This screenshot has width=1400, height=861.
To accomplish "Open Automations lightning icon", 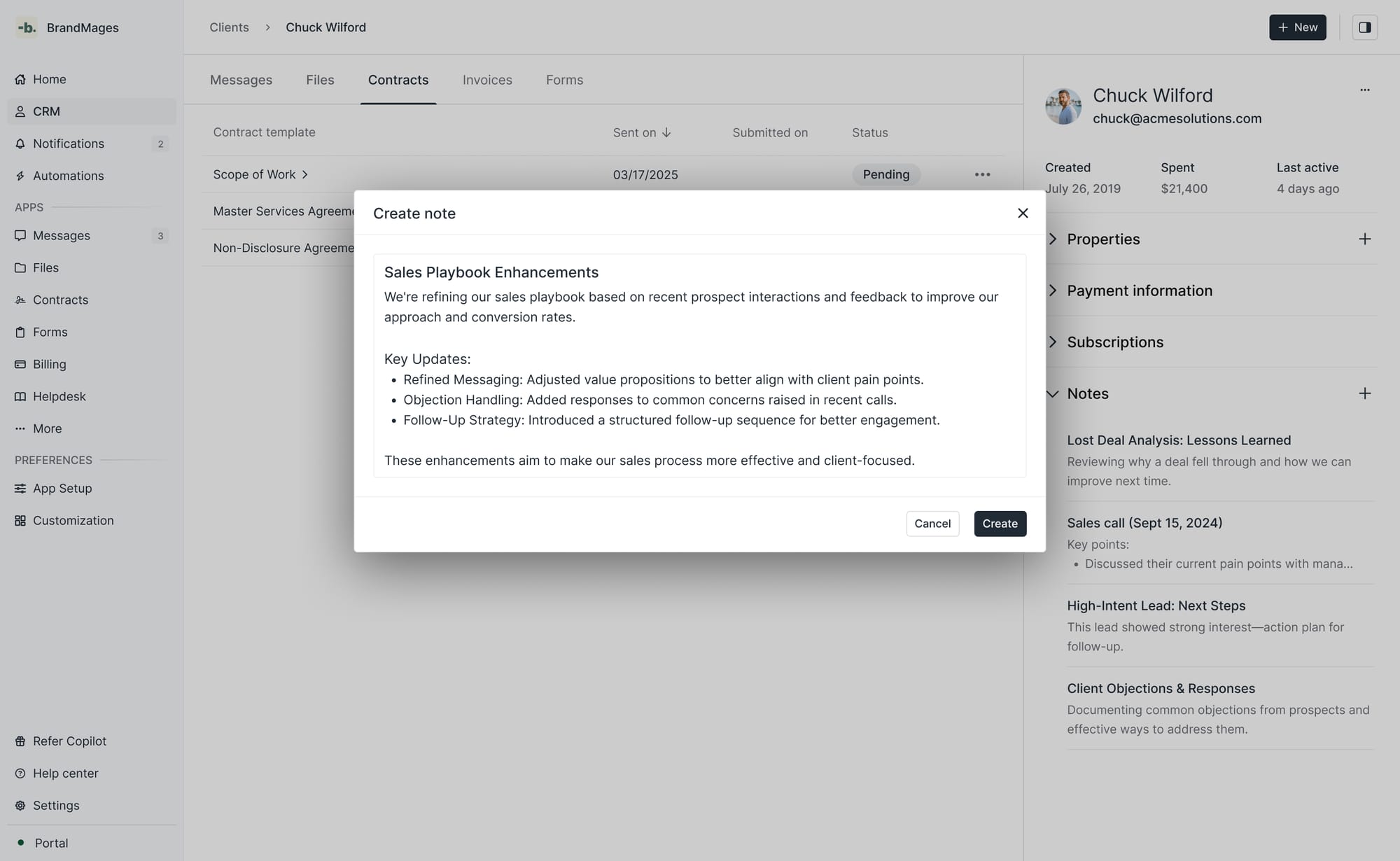I will click(20, 176).
